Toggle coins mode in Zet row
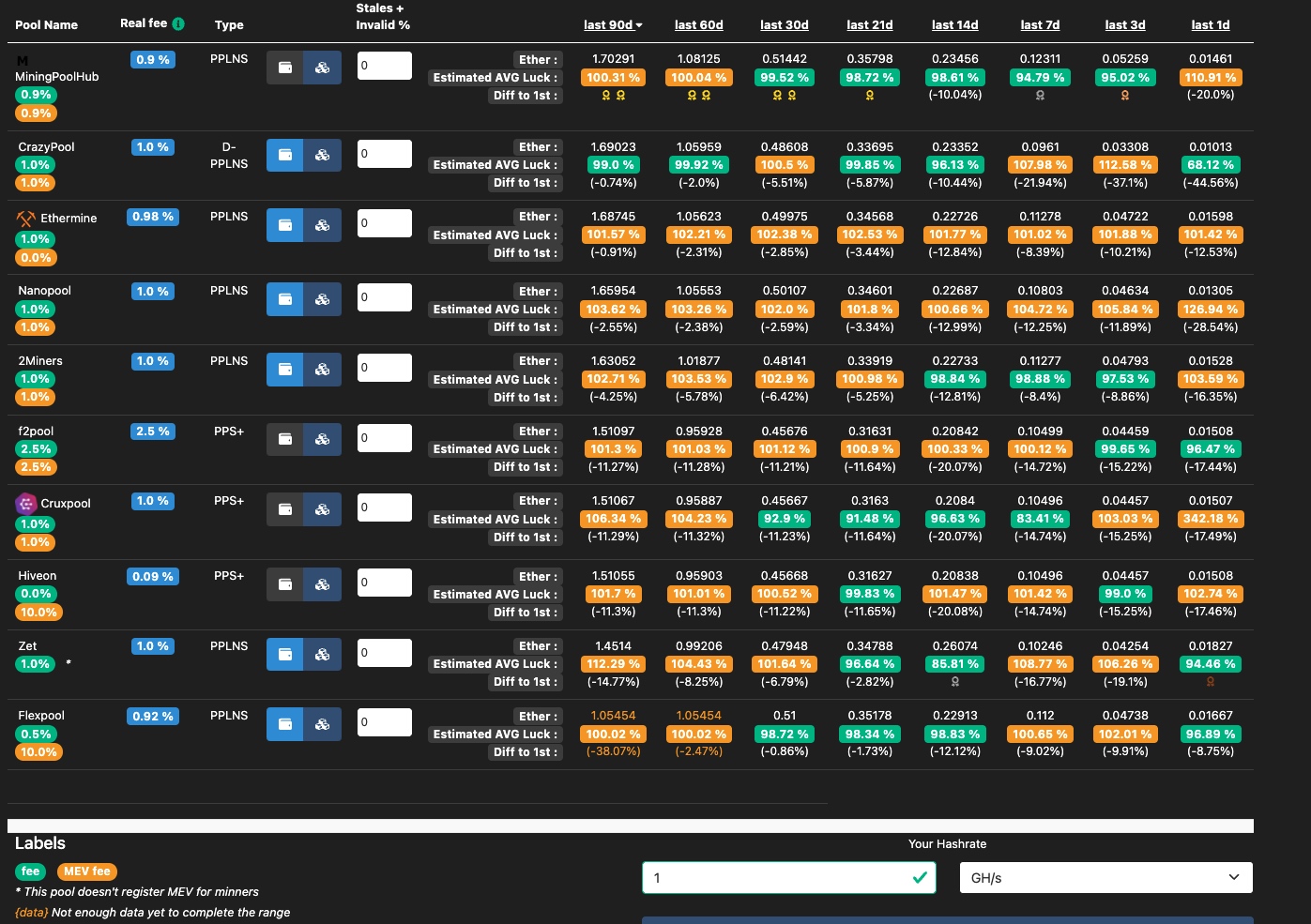The width and height of the screenshot is (1311, 924). click(322, 654)
